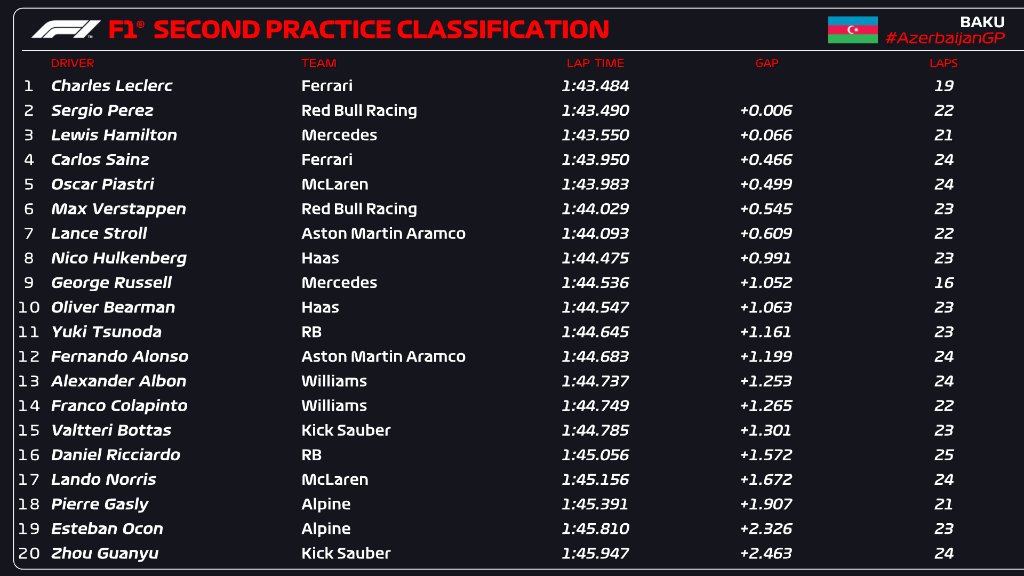Select Sergio Perez in second place

[x=102, y=110]
